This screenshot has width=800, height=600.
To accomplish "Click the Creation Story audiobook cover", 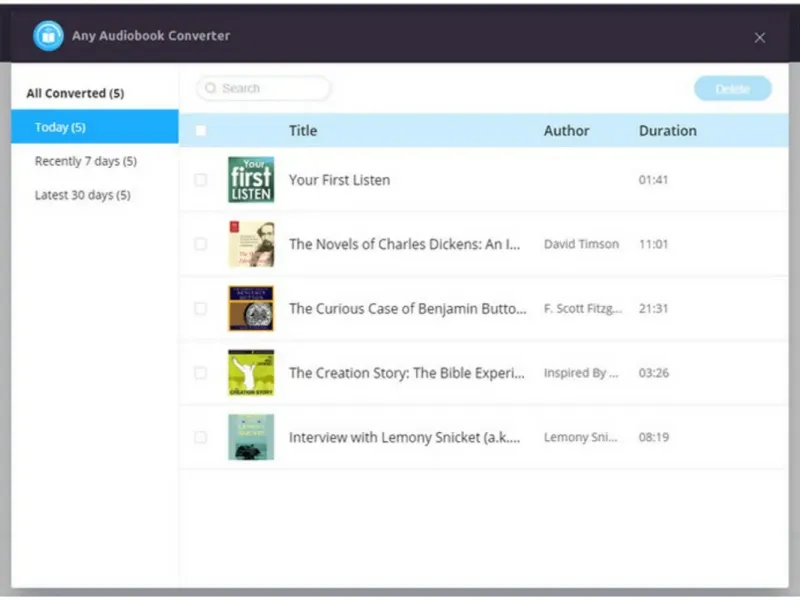I will point(251,373).
